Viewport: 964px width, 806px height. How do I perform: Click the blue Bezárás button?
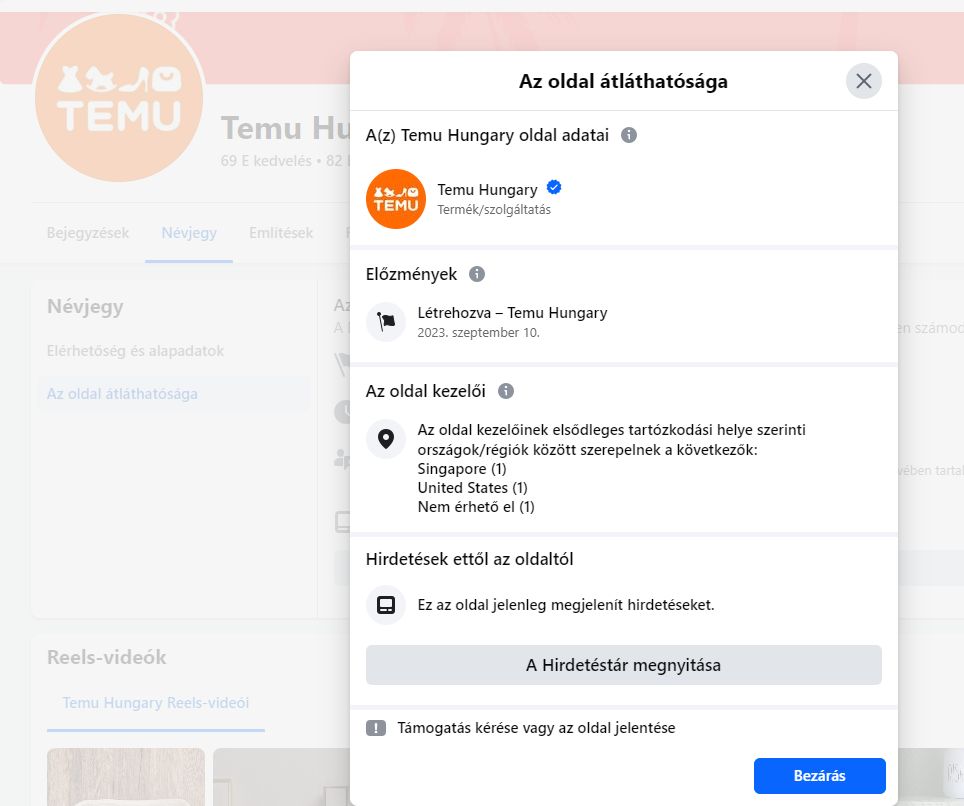click(820, 776)
